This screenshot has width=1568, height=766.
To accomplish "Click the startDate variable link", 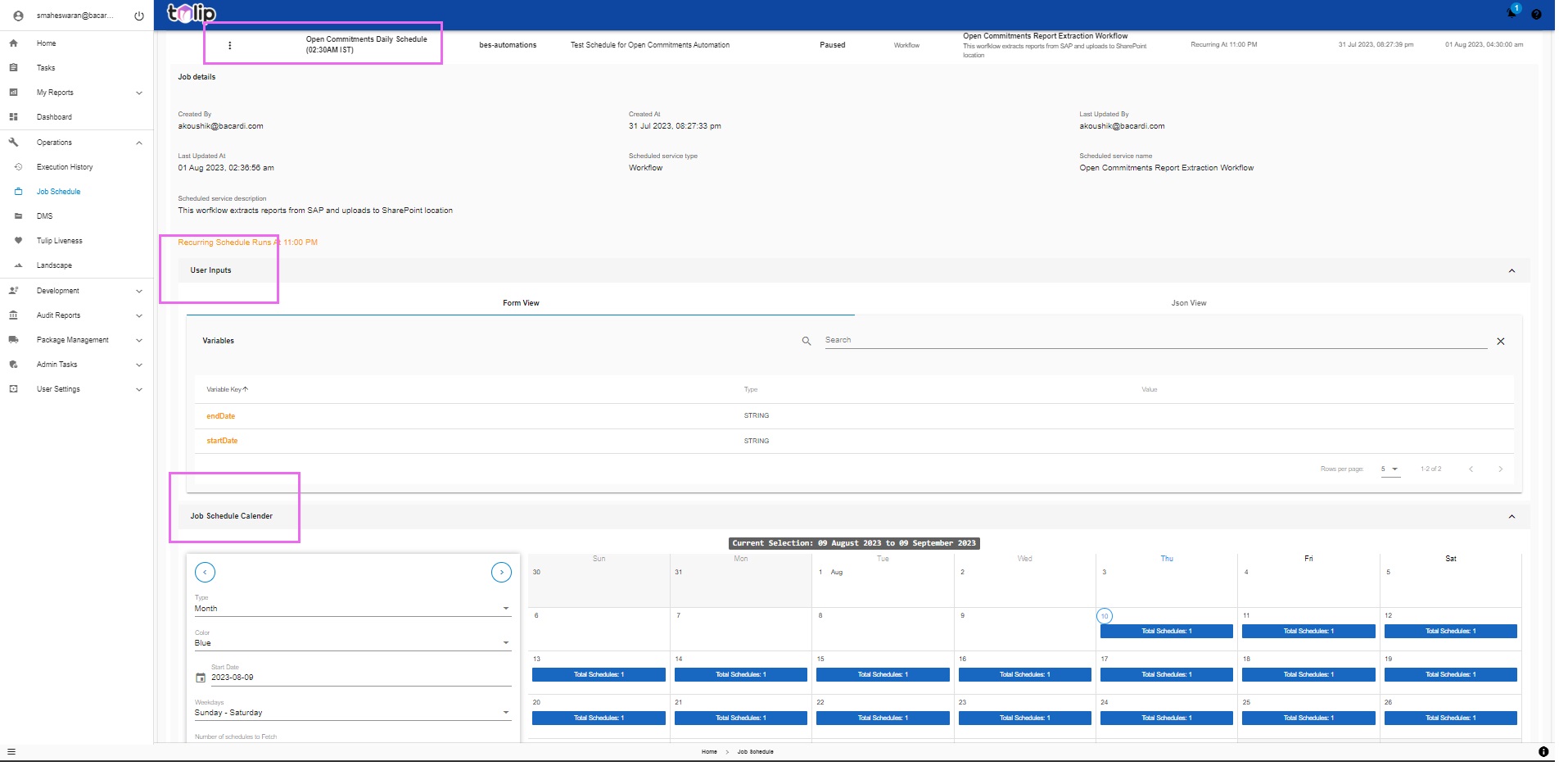I will pyautogui.click(x=222, y=441).
